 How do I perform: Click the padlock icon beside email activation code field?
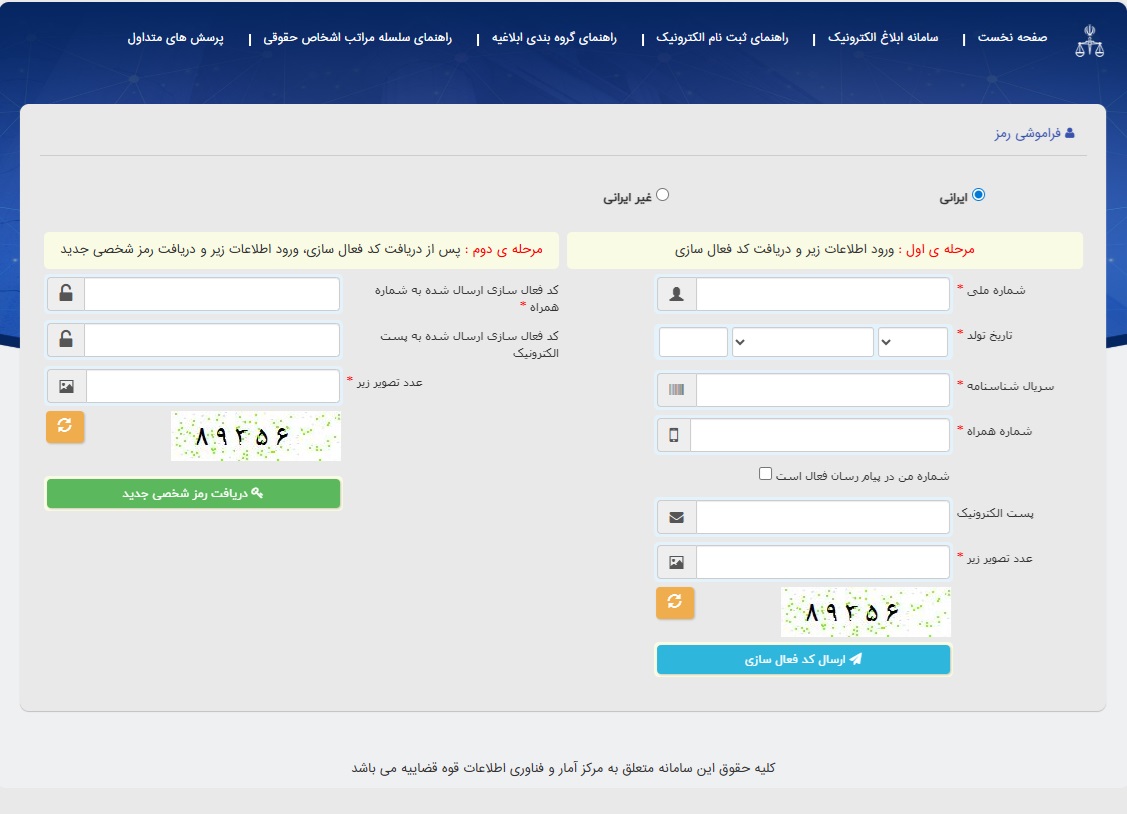click(65, 339)
